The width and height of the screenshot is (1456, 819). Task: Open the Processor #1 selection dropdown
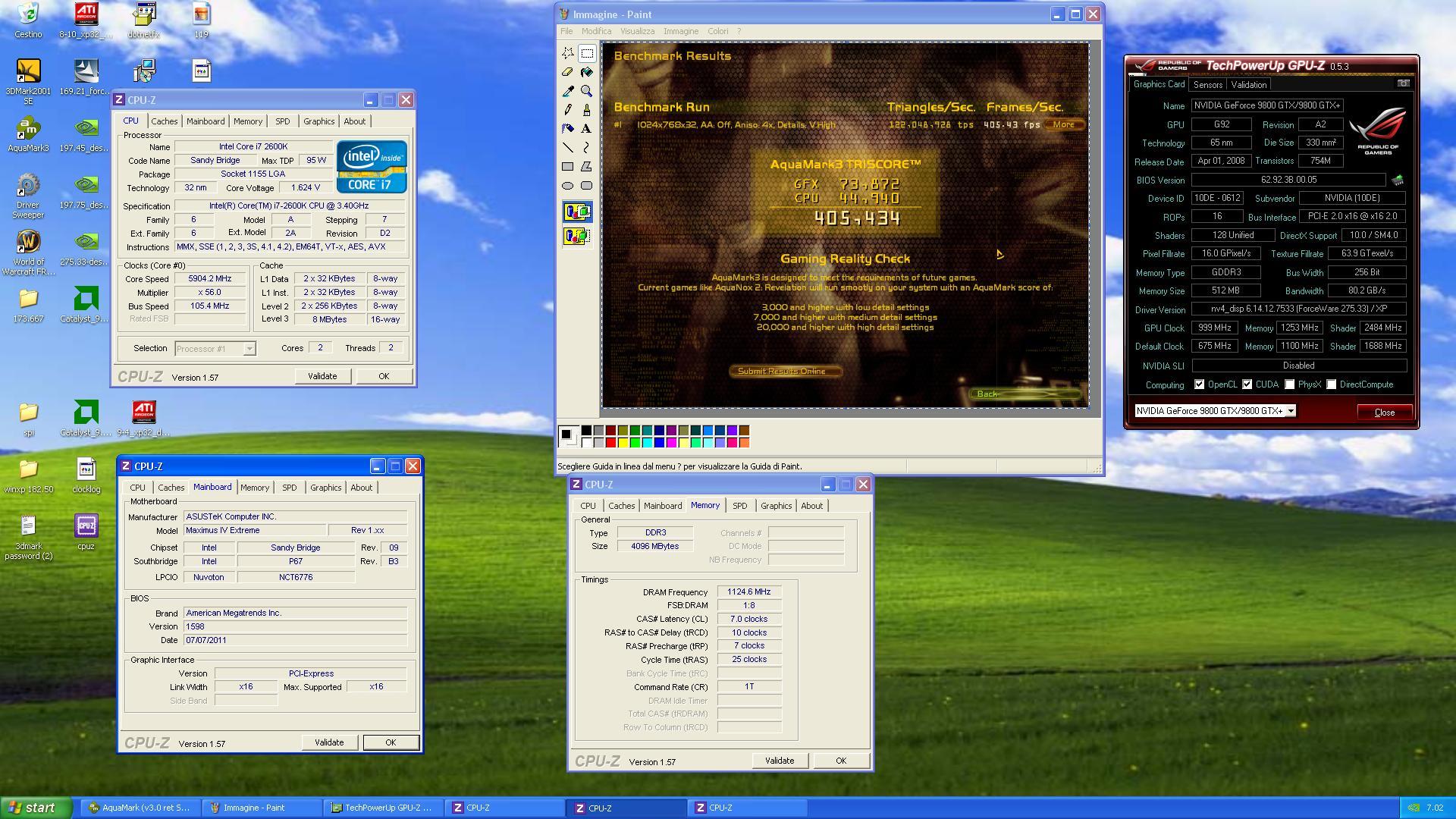pos(215,349)
